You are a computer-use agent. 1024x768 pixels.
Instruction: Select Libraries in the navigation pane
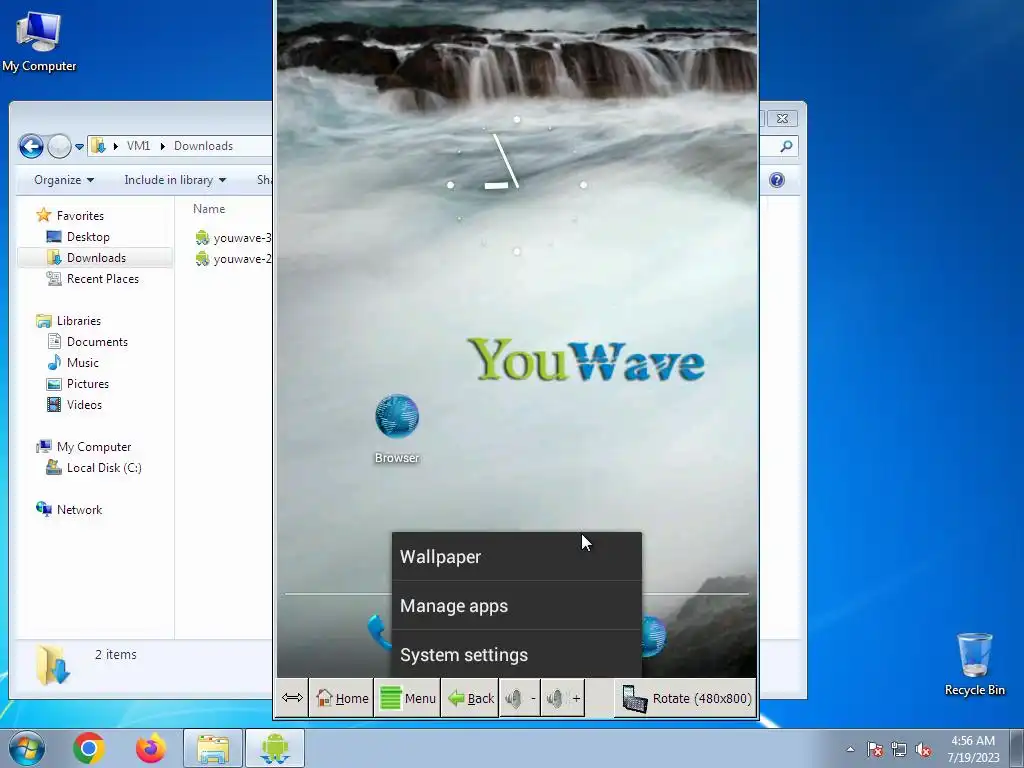[78, 321]
